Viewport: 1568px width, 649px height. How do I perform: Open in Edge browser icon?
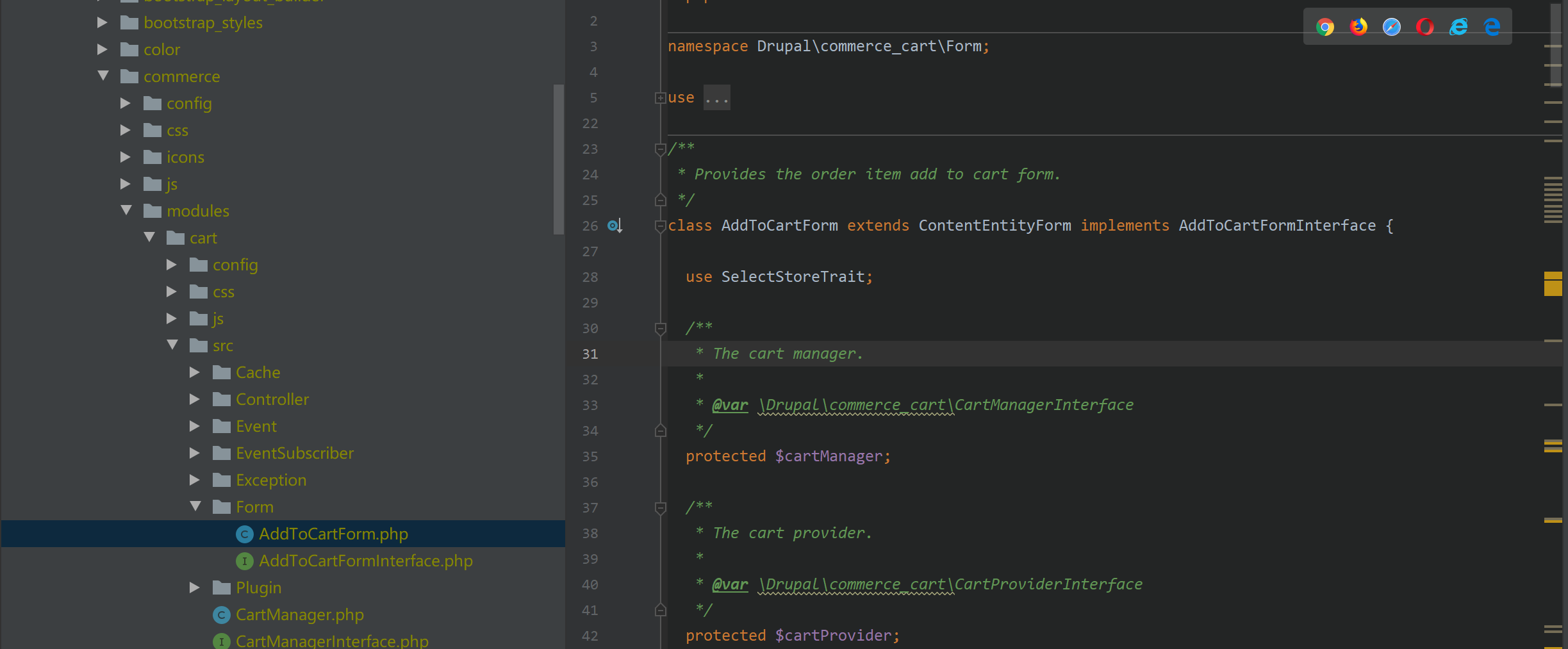coord(1492,27)
